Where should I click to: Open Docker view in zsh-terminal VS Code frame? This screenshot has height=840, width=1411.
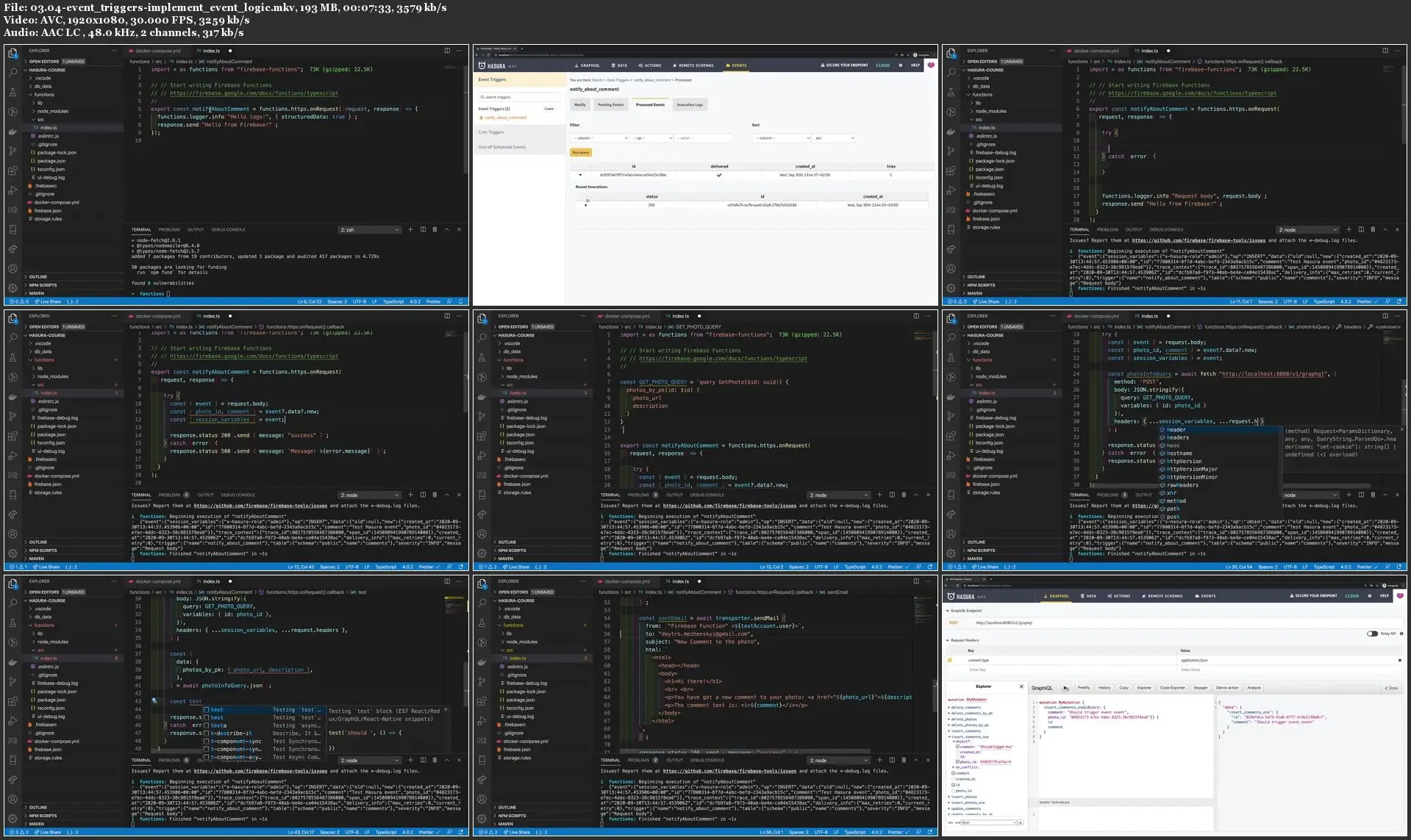click(12, 132)
